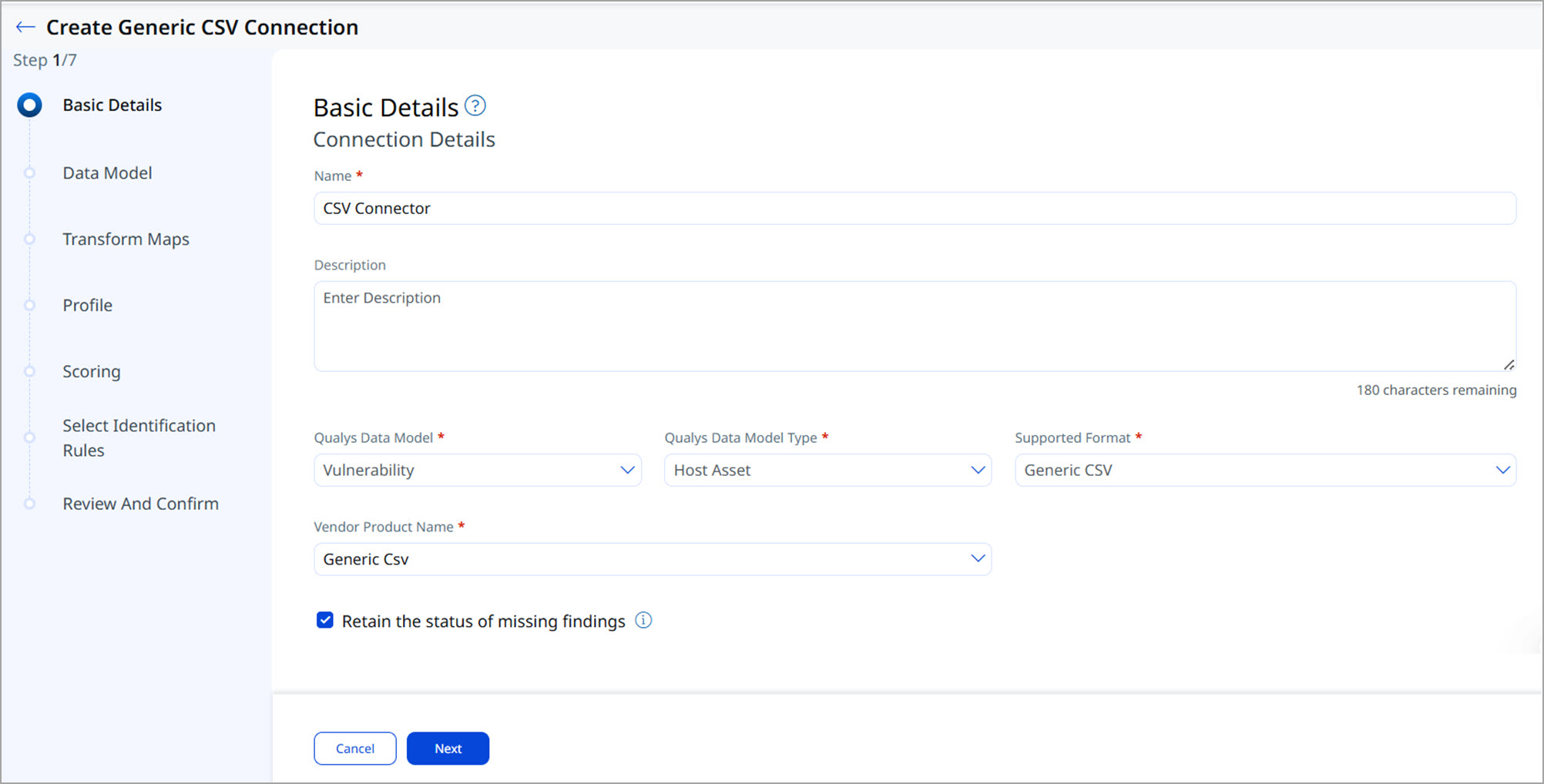This screenshot has width=1544, height=784.
Task: Click the Name input field
Action: tap(914, 208)
